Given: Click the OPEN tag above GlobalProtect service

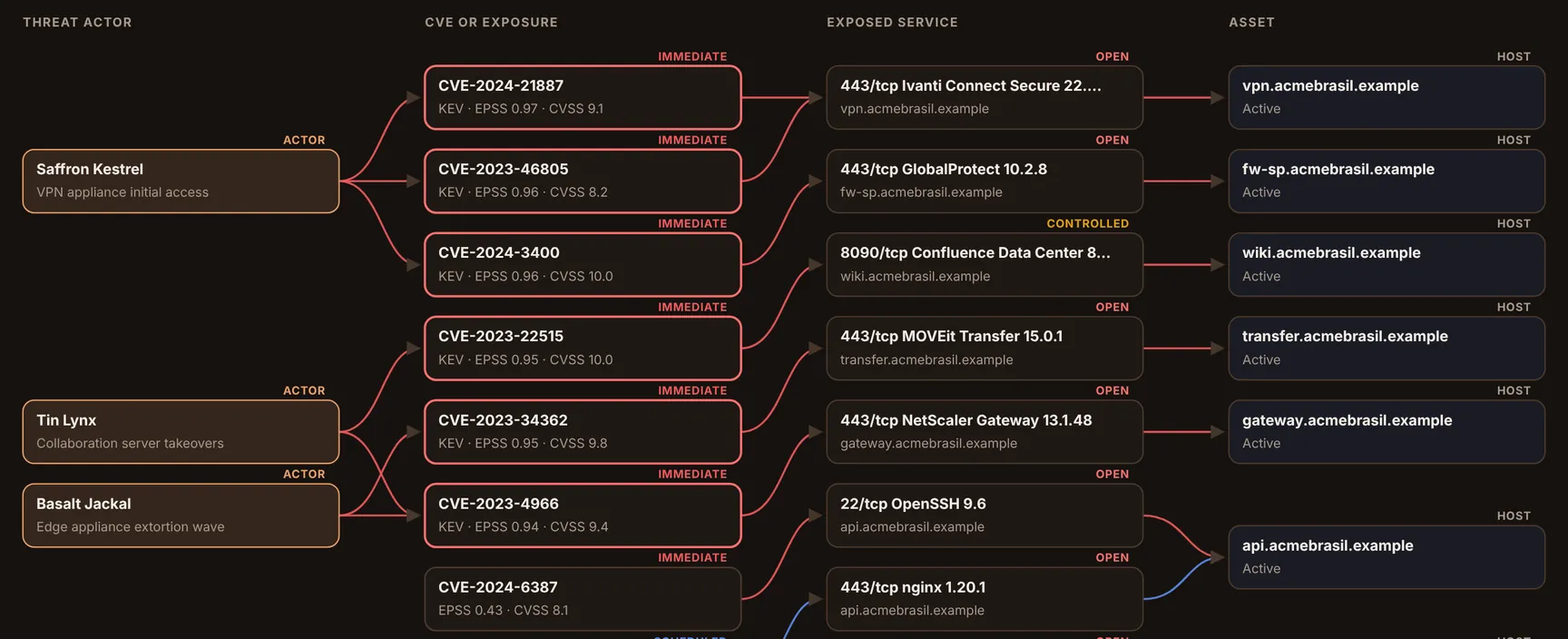Looking at the screenshot, I should click(1112, 140).
